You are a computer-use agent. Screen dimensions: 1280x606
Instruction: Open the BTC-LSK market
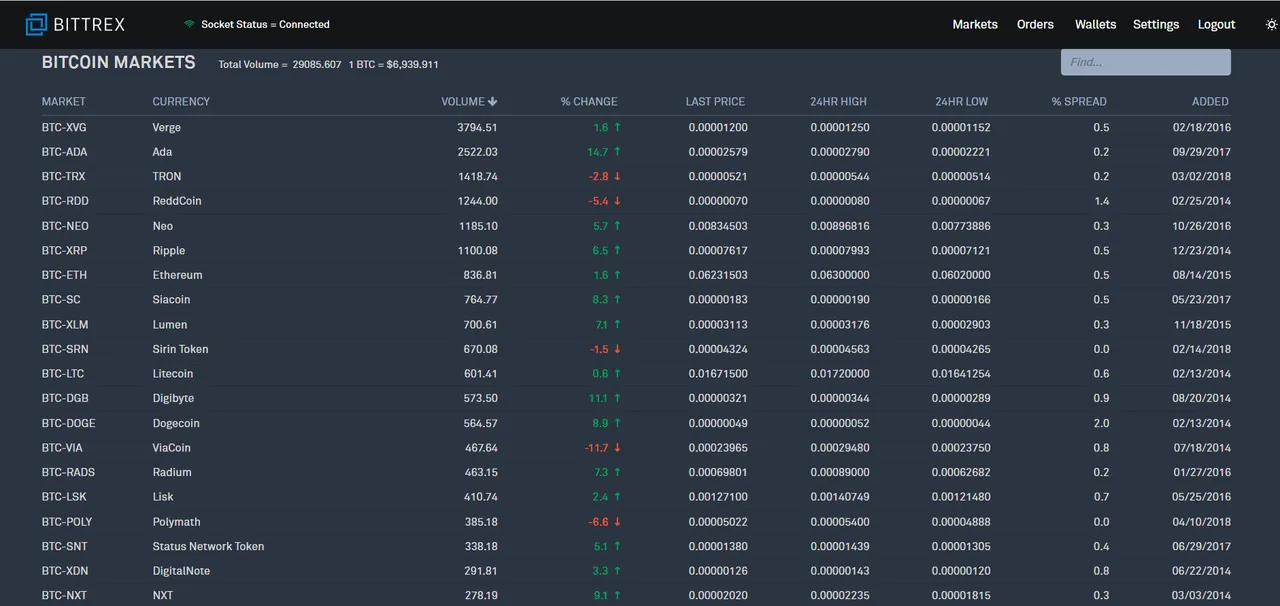coord(64,497)
